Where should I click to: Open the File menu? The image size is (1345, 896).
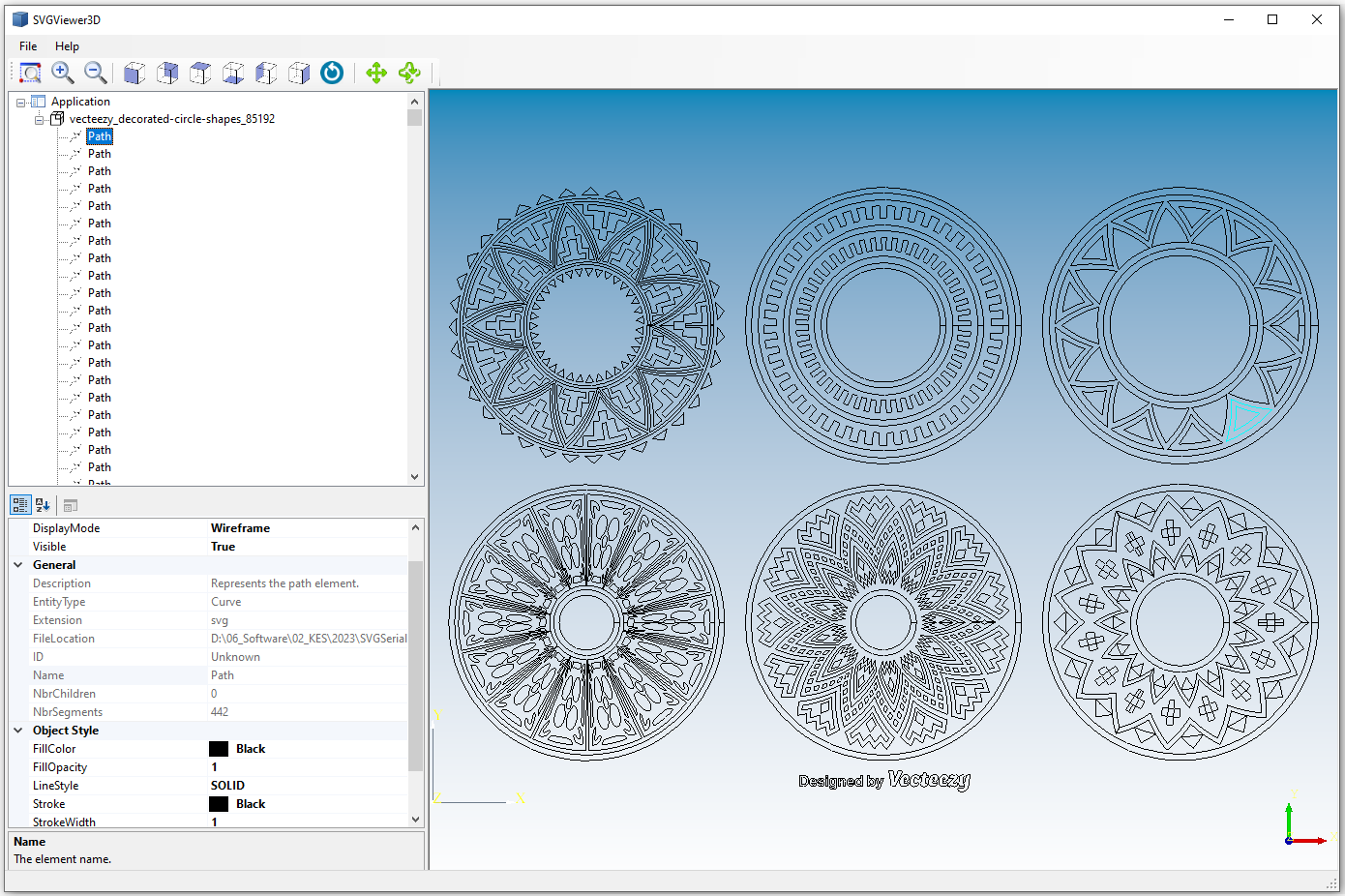(x=28, y=46)
